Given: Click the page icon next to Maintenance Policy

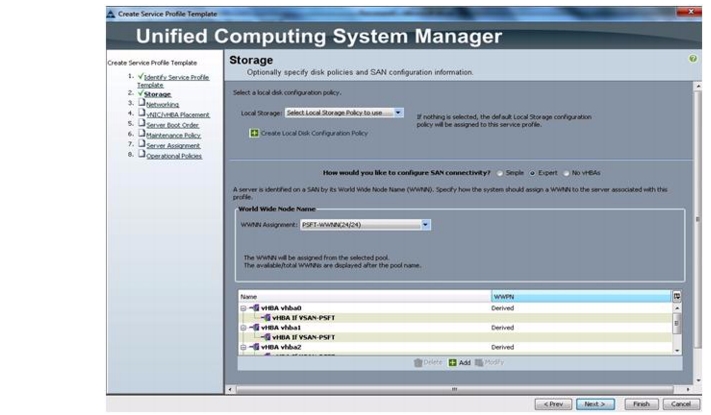Looking at the screenshot, I should pyautogui.click(x=141, y=133).
